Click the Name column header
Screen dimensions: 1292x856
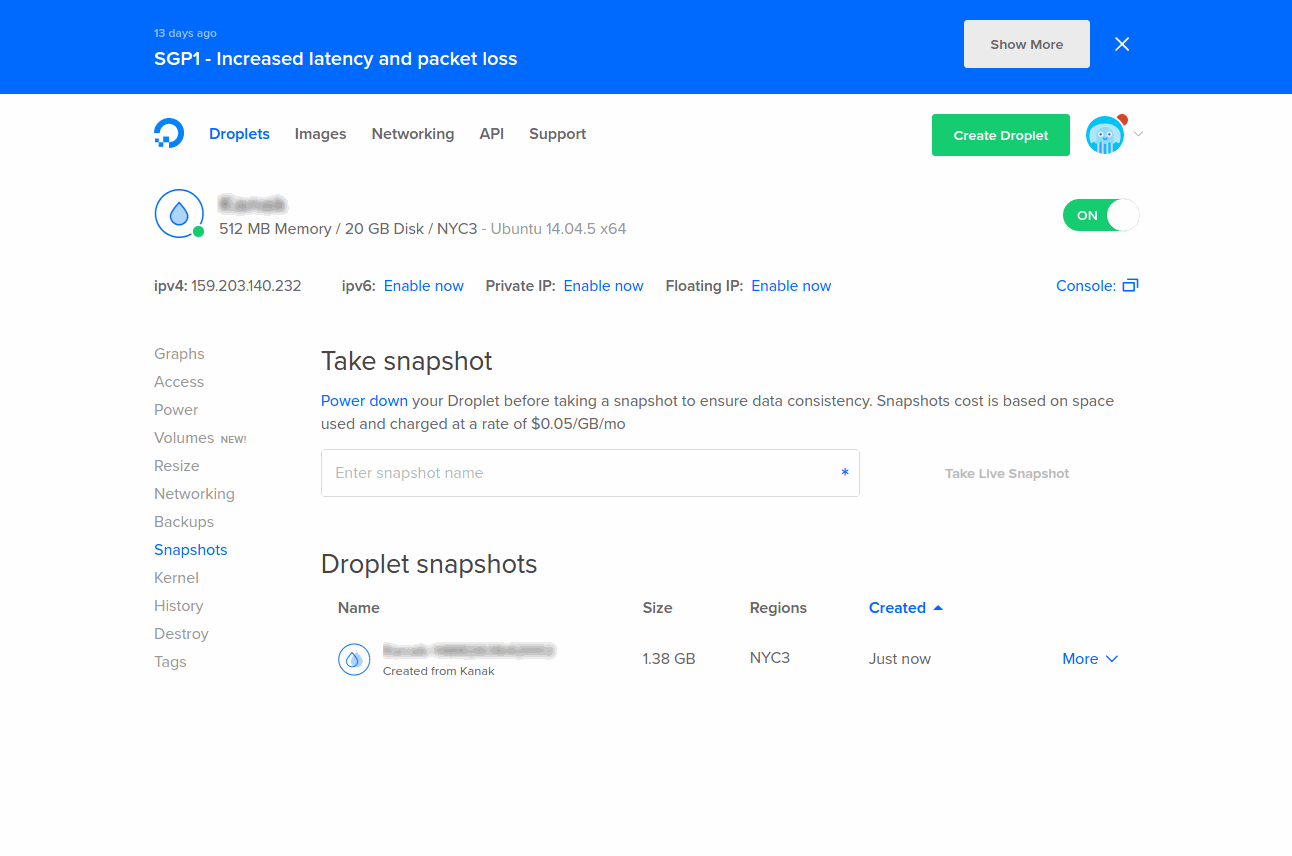coord(359,608)
